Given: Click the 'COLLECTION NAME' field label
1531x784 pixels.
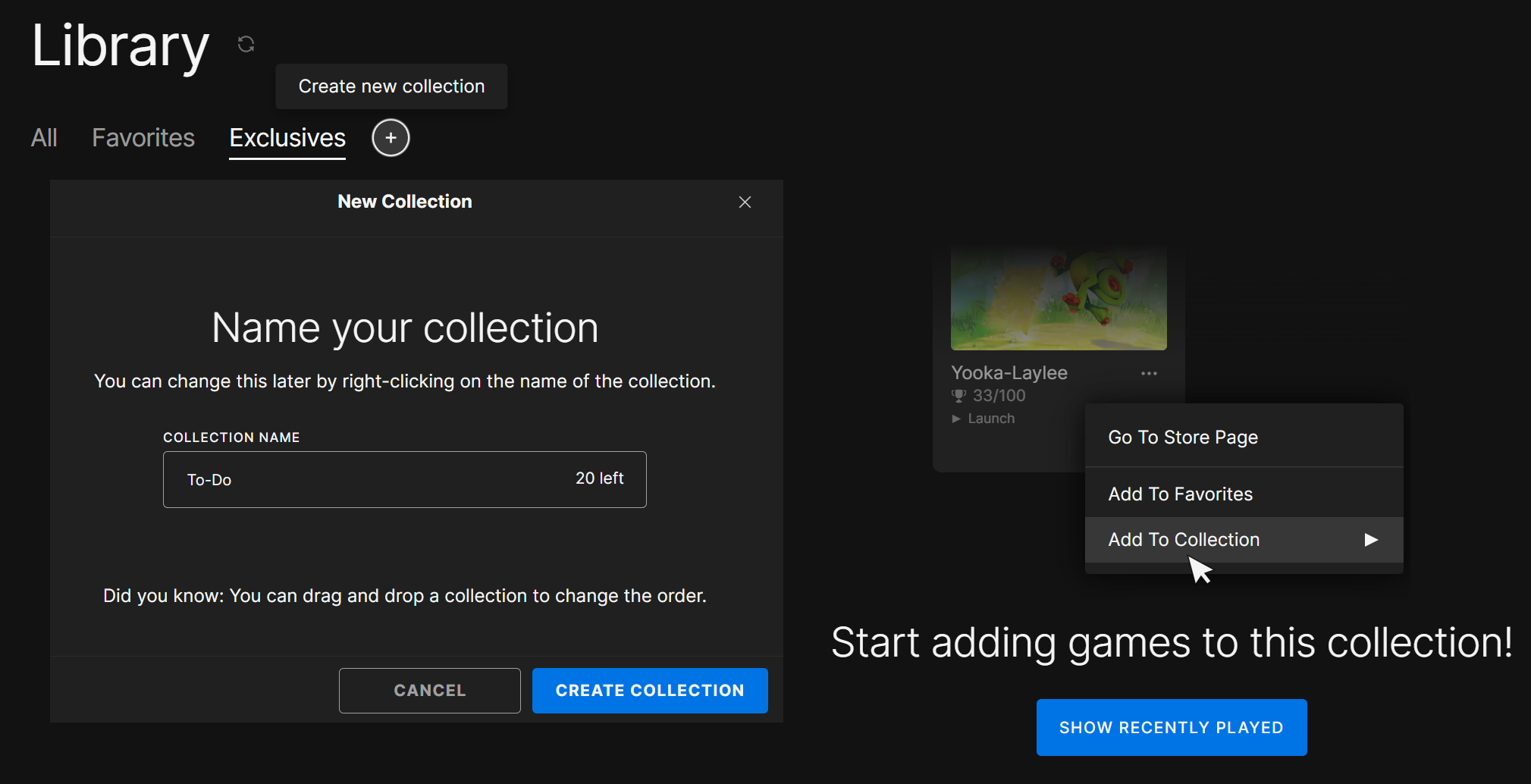Looking at the screenshot, I should tap(231, 437).
